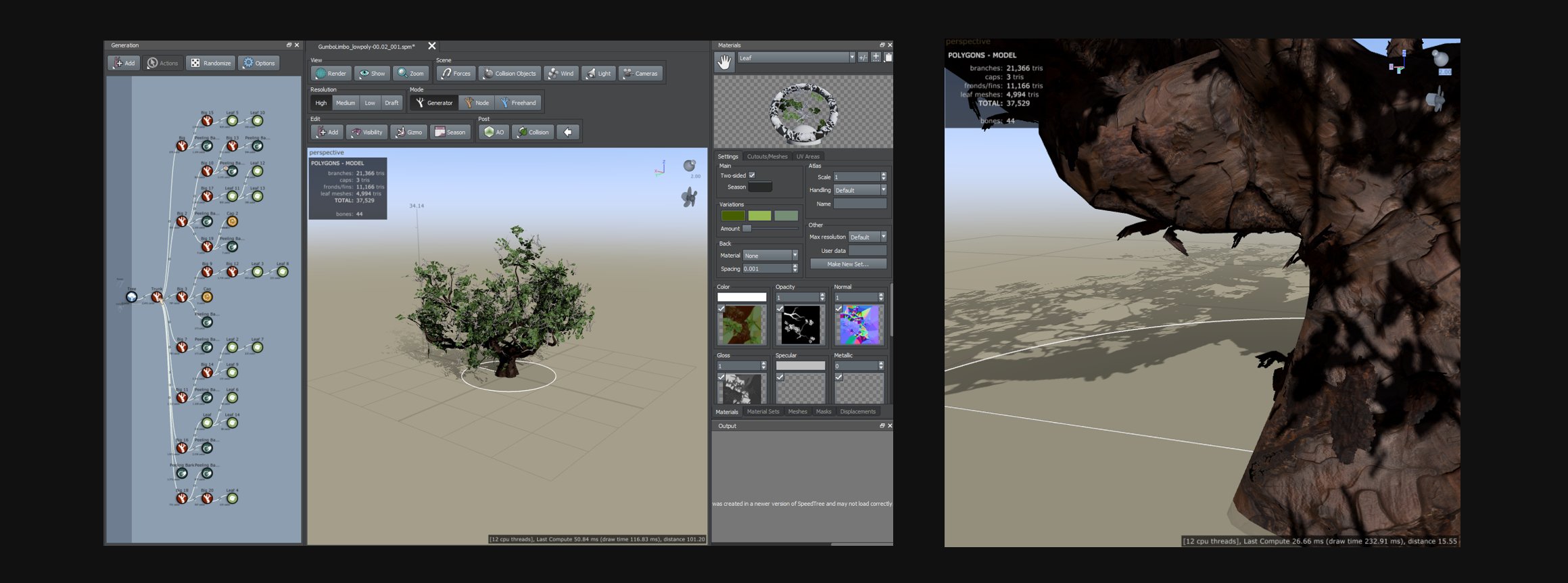This screenshot has height=583, width=1568.
Task: Click the Spacing value stepper
Action: (795, 269)
